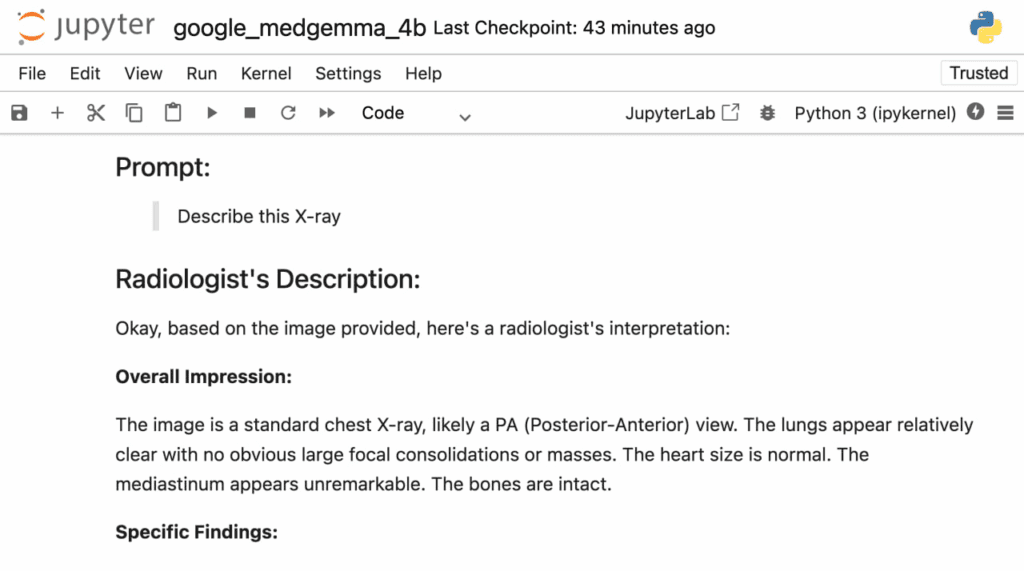Rename the google_medgemma_4b notebook title
Screen dimensions: 1024x571
click(300, 28)
